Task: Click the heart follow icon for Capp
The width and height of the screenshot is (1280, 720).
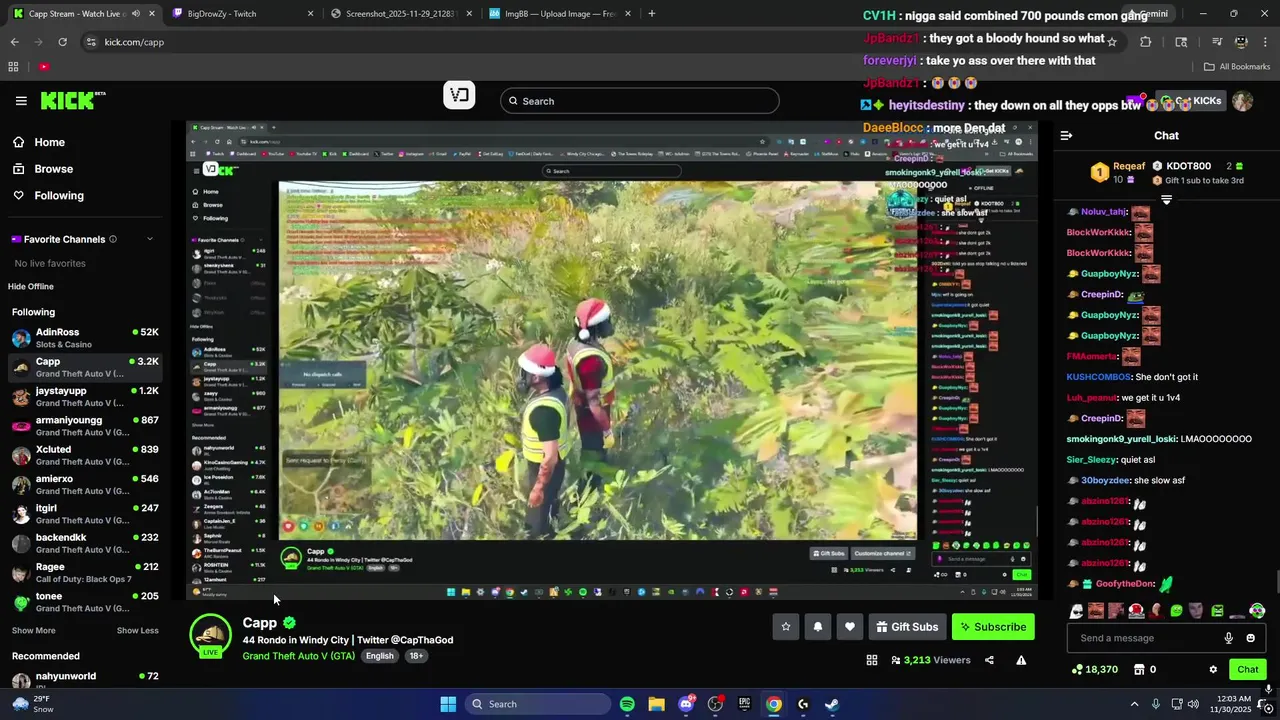Action: pos(850,627)
